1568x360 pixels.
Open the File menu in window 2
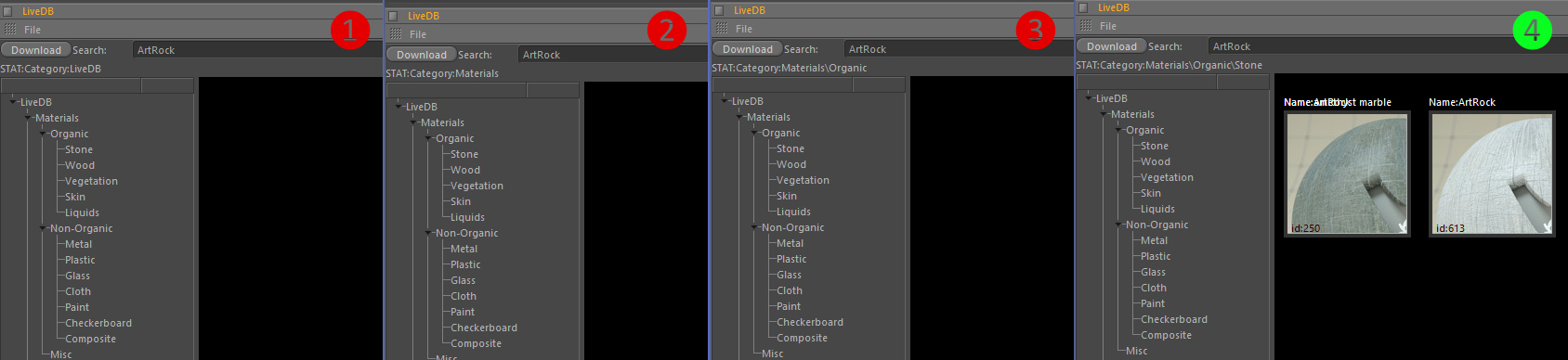(418, 34)
